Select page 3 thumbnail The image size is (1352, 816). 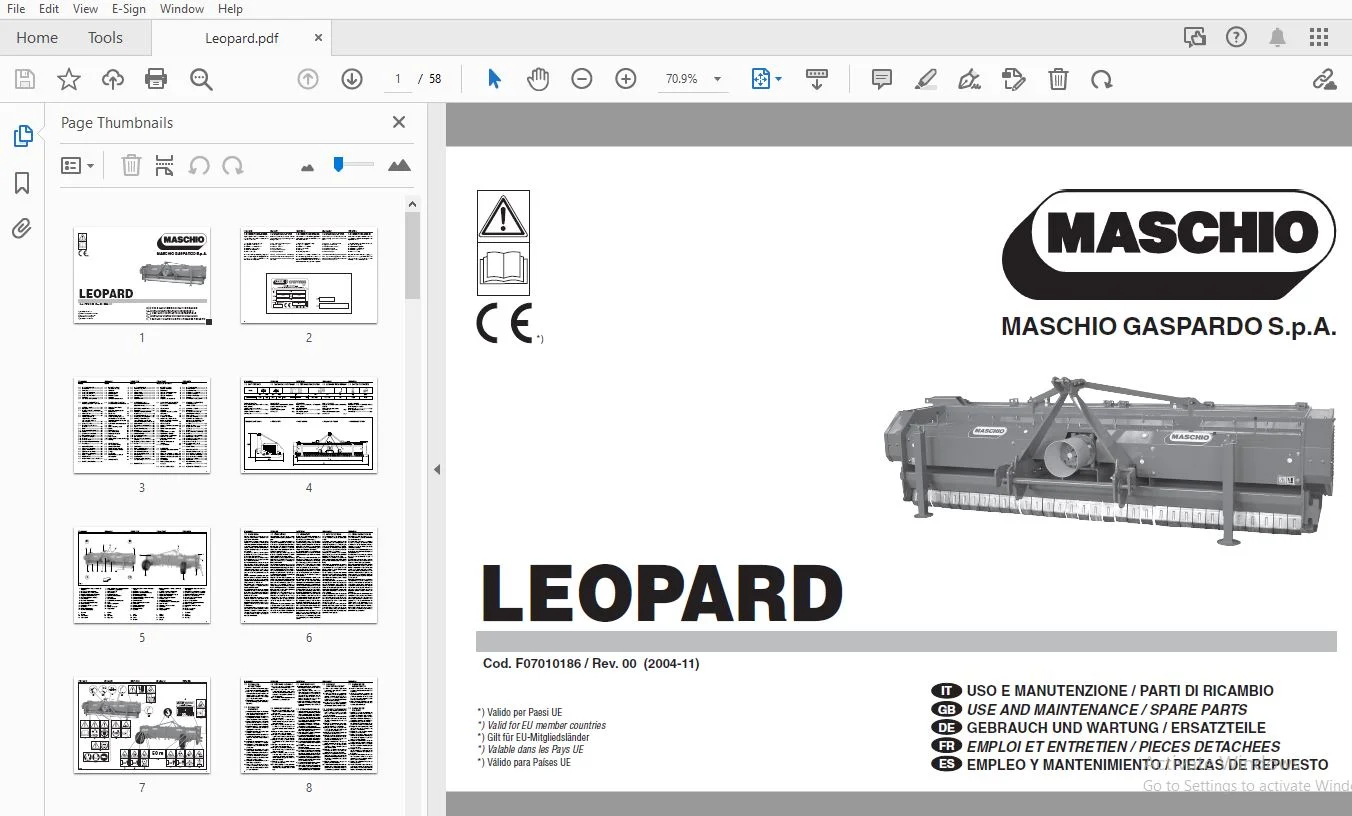point(142,425)
